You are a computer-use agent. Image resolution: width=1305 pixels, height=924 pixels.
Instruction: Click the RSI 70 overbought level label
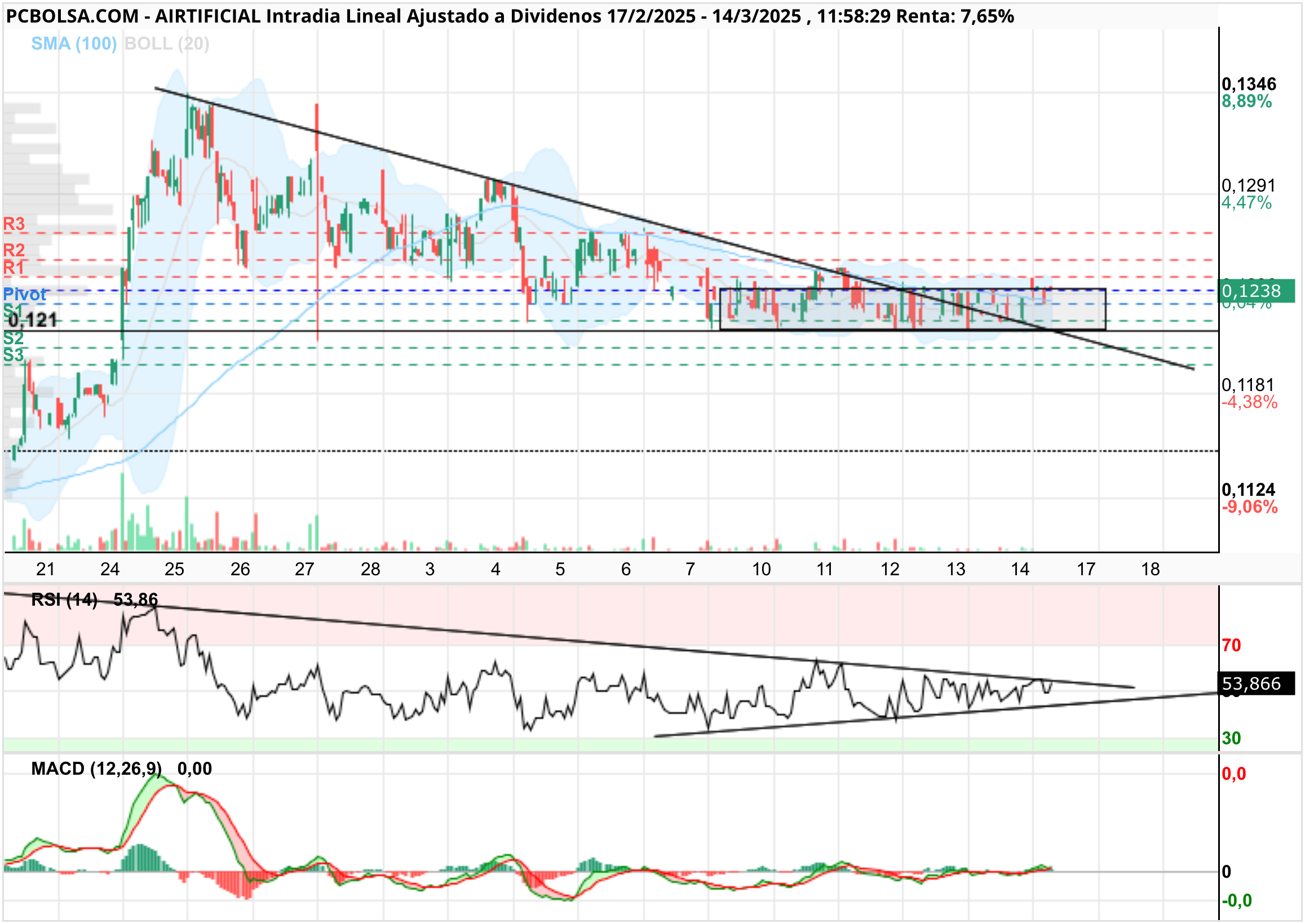(1231, 646)
